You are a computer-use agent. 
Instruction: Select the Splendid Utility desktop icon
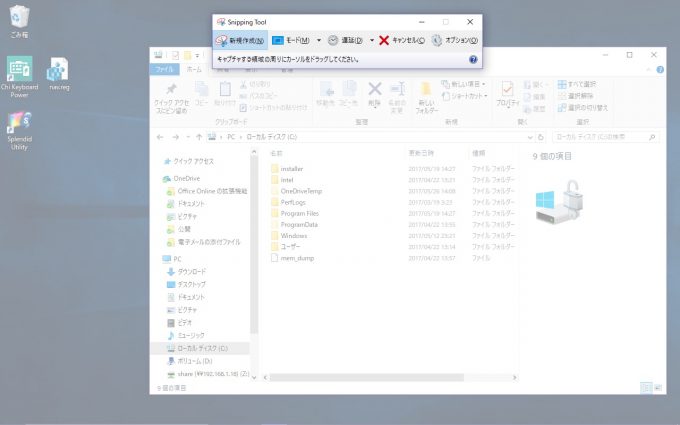[19, 131]
